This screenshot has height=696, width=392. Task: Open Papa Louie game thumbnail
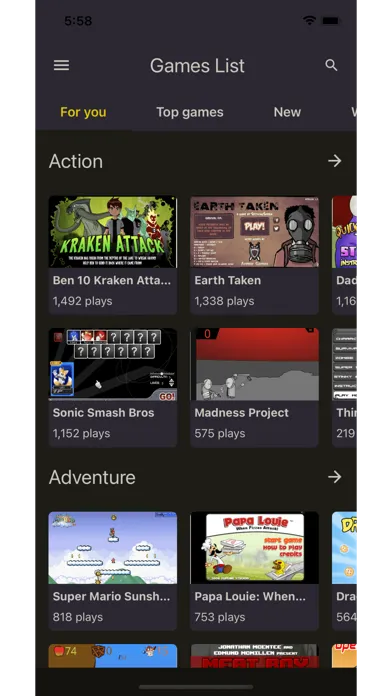click(254, 548)
